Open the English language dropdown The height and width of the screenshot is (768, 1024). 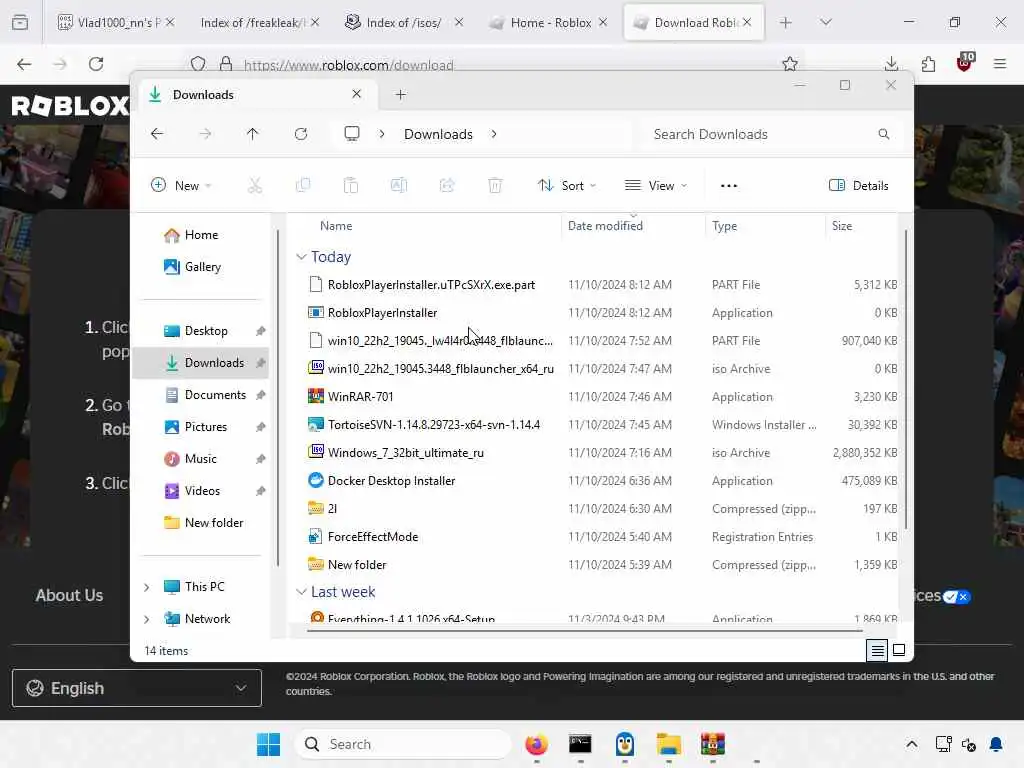point(136,688)
